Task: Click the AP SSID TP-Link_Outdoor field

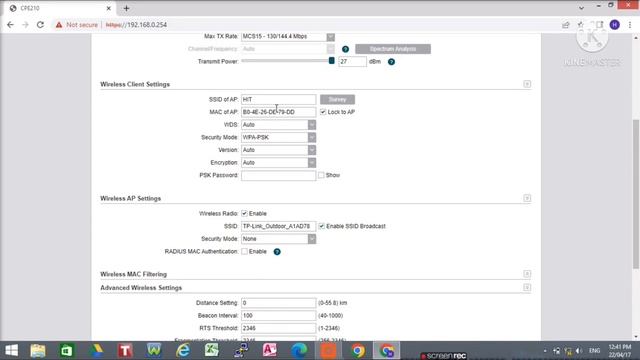Action: point(278,226)
